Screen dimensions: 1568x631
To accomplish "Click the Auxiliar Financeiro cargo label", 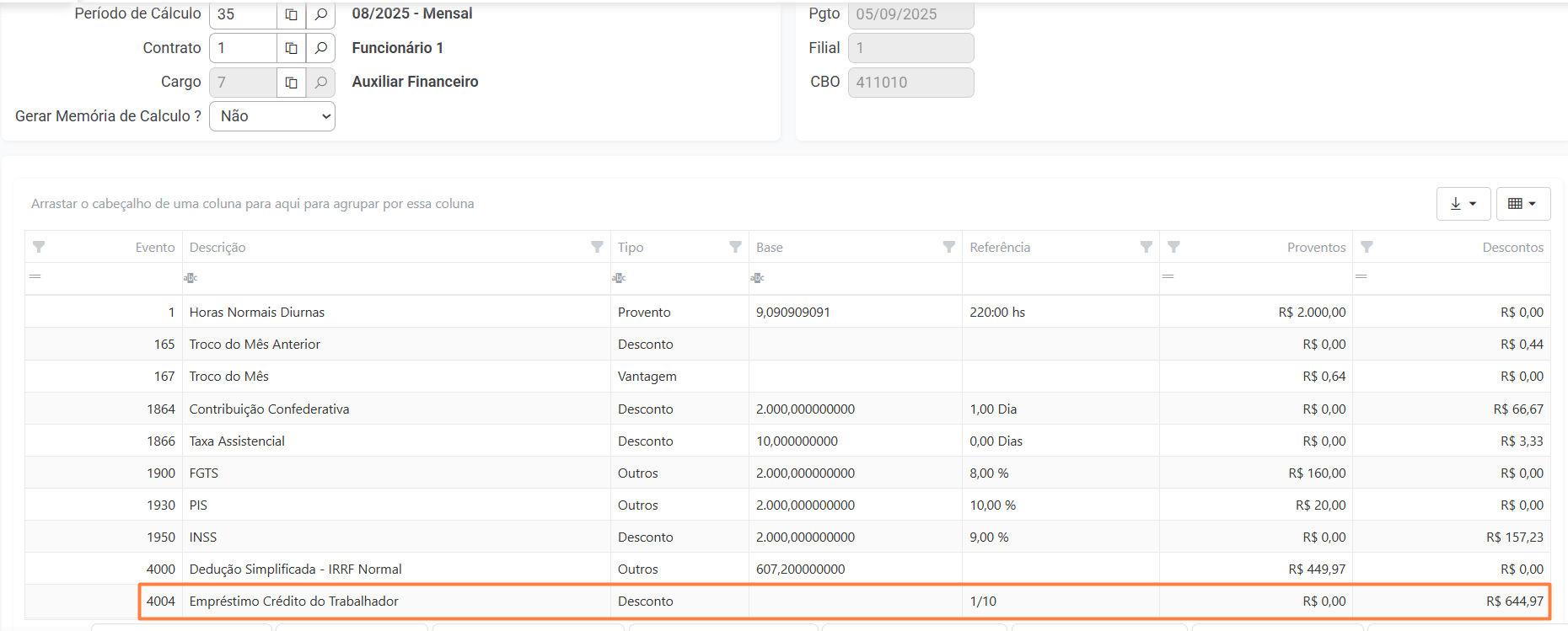I will click(x=415, y=82).
